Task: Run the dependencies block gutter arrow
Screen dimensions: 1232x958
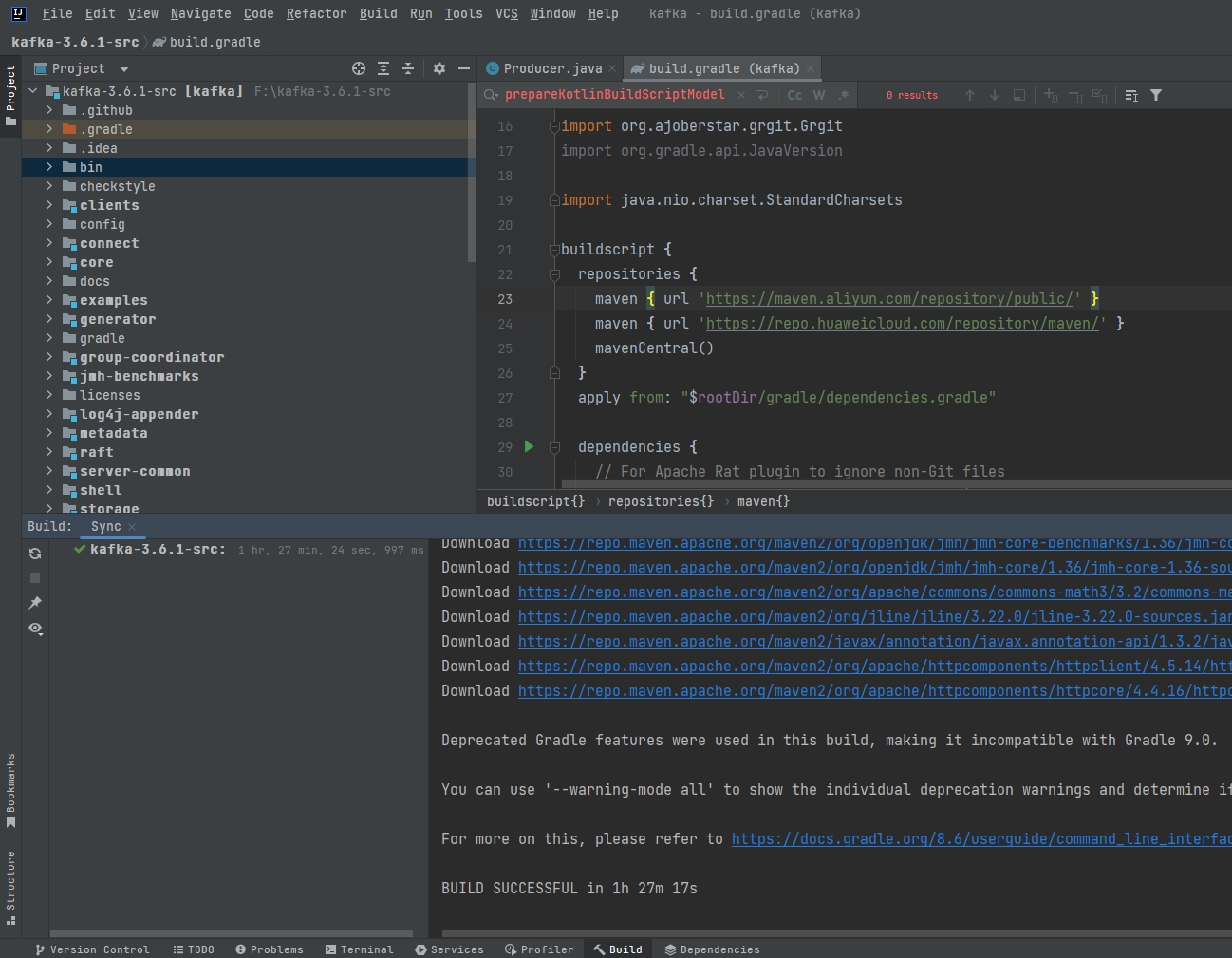Action: coord(529,446)
